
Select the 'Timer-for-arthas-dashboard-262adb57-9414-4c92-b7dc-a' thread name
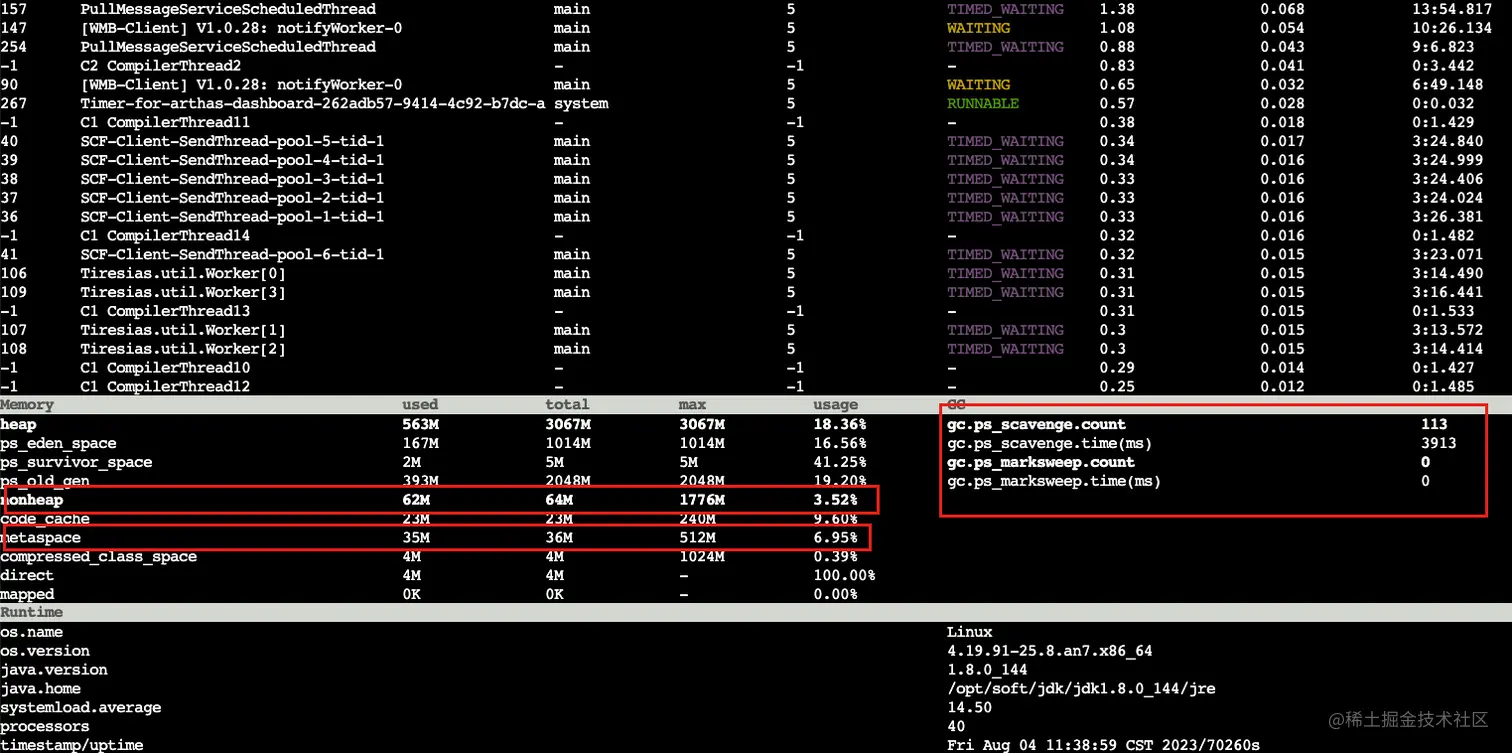click(313, 104)
